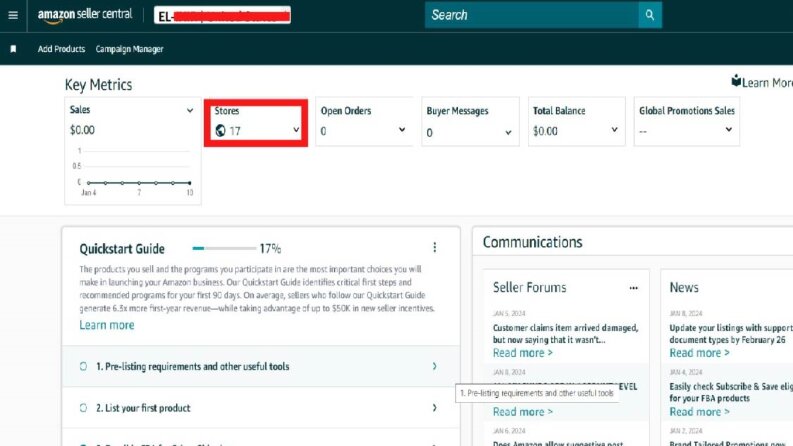Read more on Subscribe & Save news
The image size is (793, 446).
tap(699, 412)
